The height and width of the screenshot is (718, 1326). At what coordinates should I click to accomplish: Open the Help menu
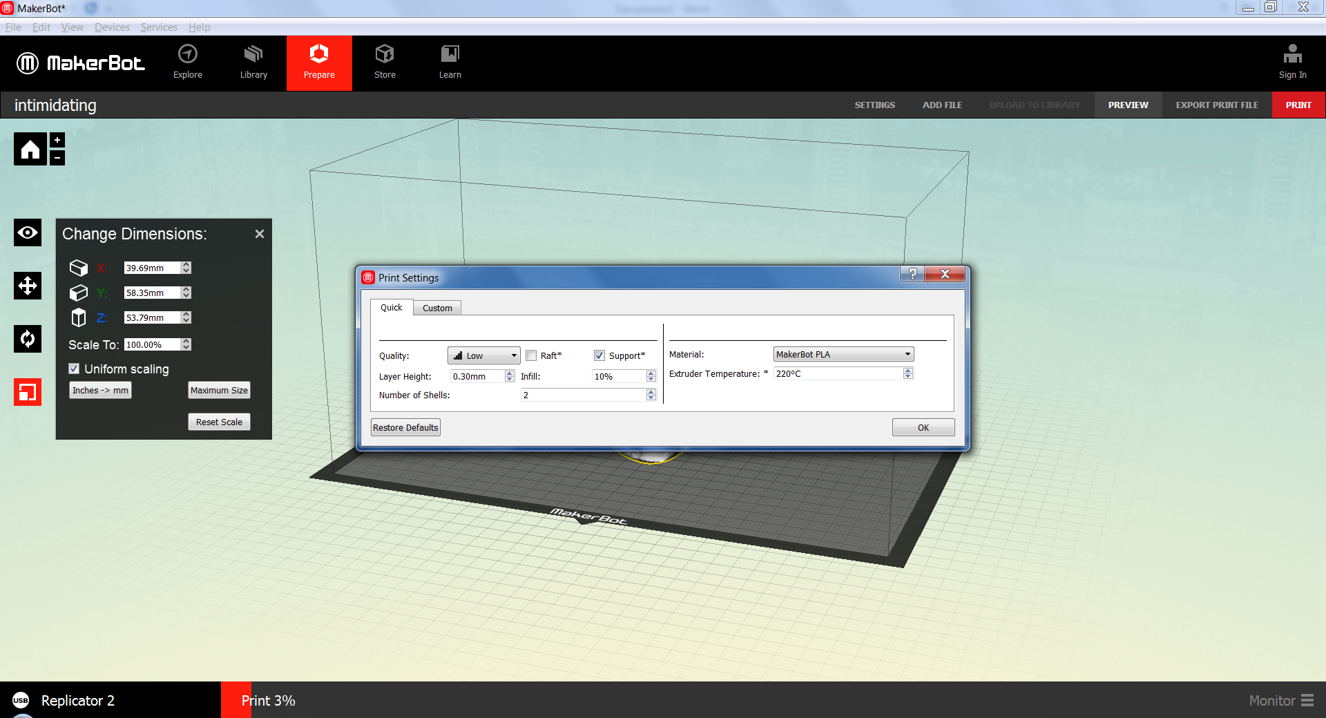point(199,27)
